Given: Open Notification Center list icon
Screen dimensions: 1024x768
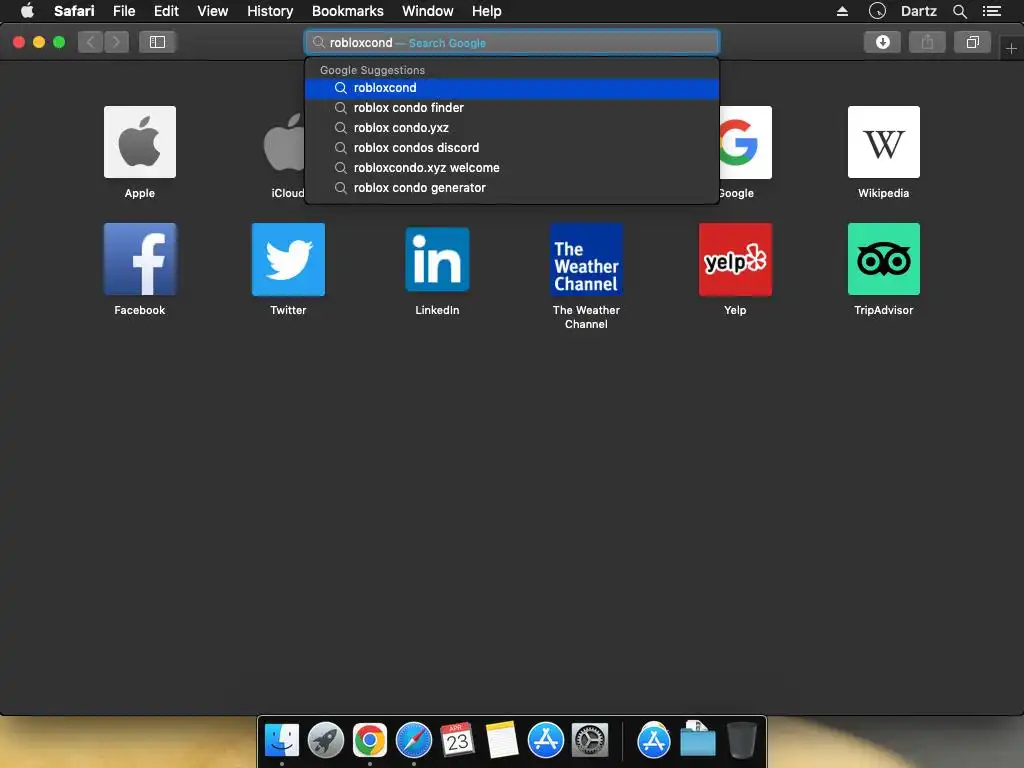Looking at the screenshot, I should (x=992, y=10).
